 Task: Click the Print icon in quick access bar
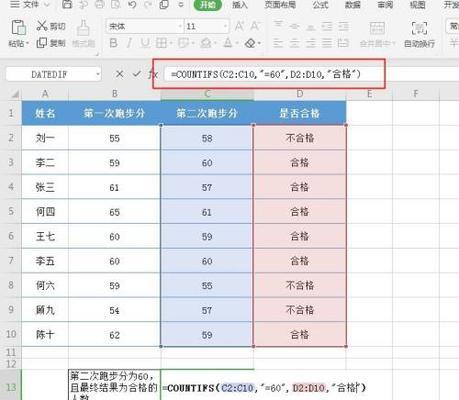pos(99,4)
